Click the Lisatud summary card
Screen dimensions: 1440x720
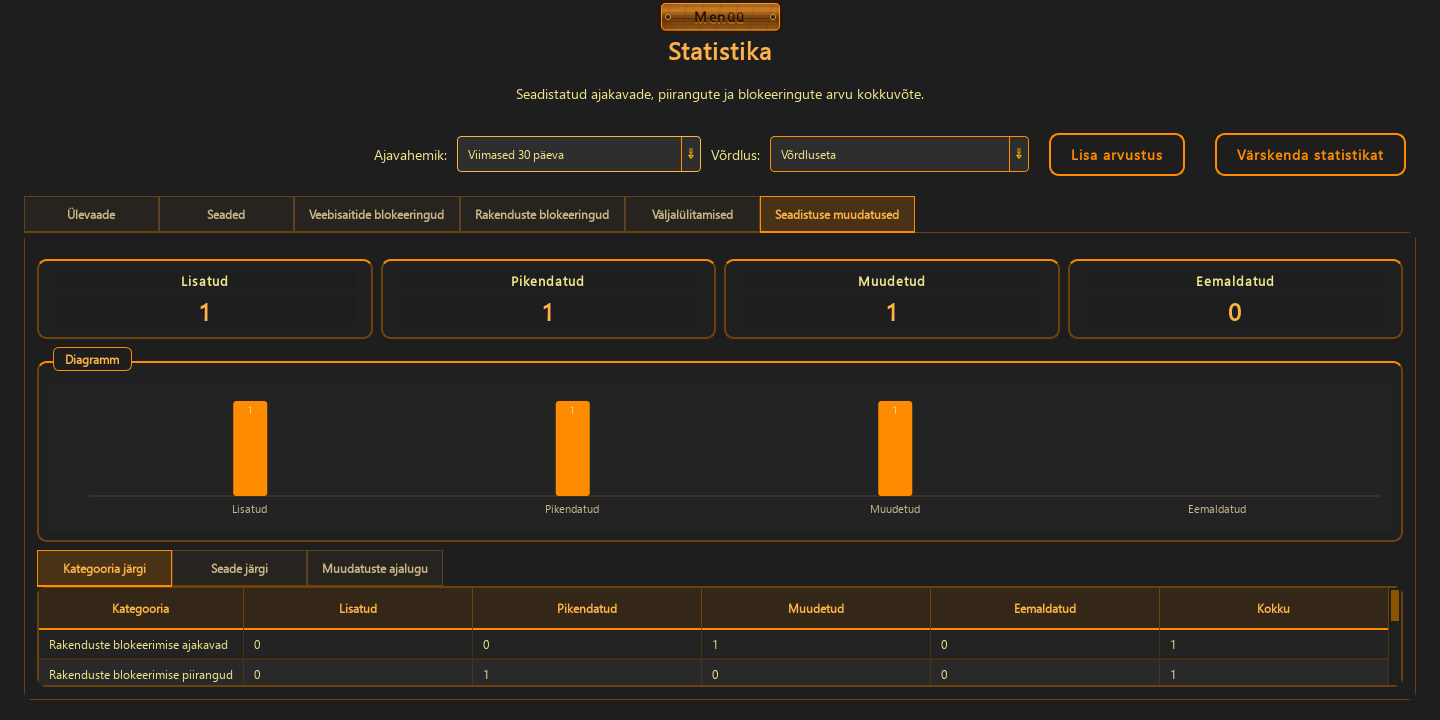(205, 299)
